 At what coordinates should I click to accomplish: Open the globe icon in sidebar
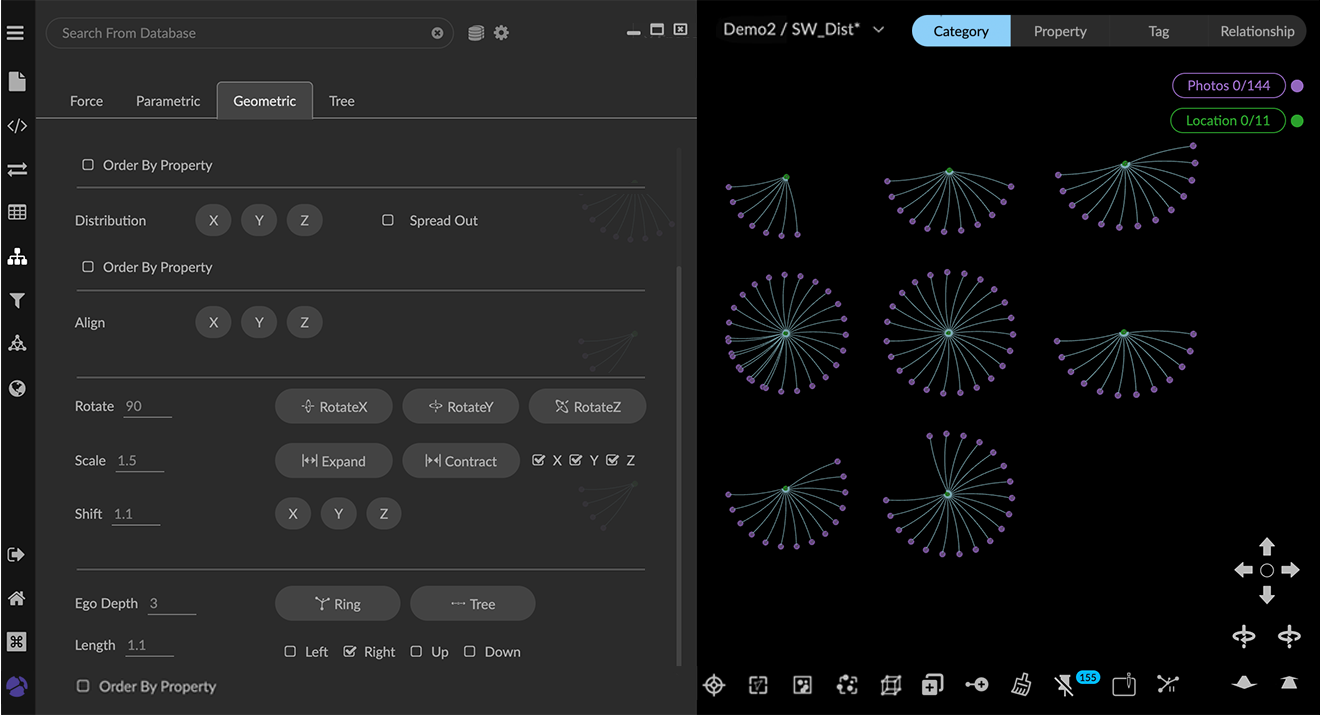click(16, 388)
